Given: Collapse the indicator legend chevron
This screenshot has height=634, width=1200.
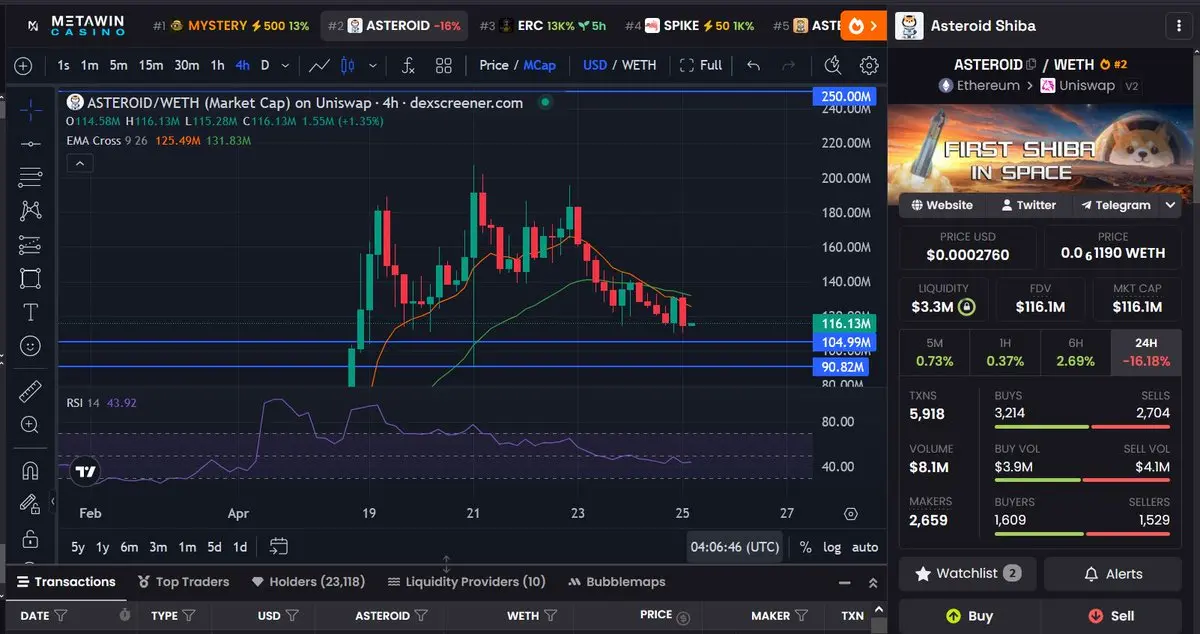Looking at the screenshot, I should point(79,163).
